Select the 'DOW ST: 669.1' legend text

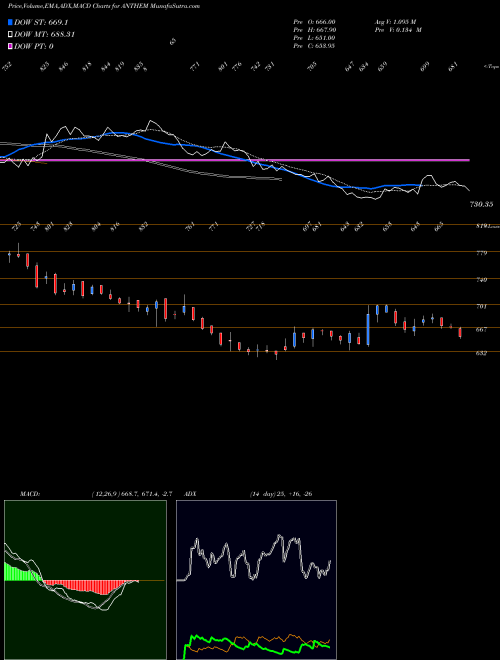click(41, 22)
